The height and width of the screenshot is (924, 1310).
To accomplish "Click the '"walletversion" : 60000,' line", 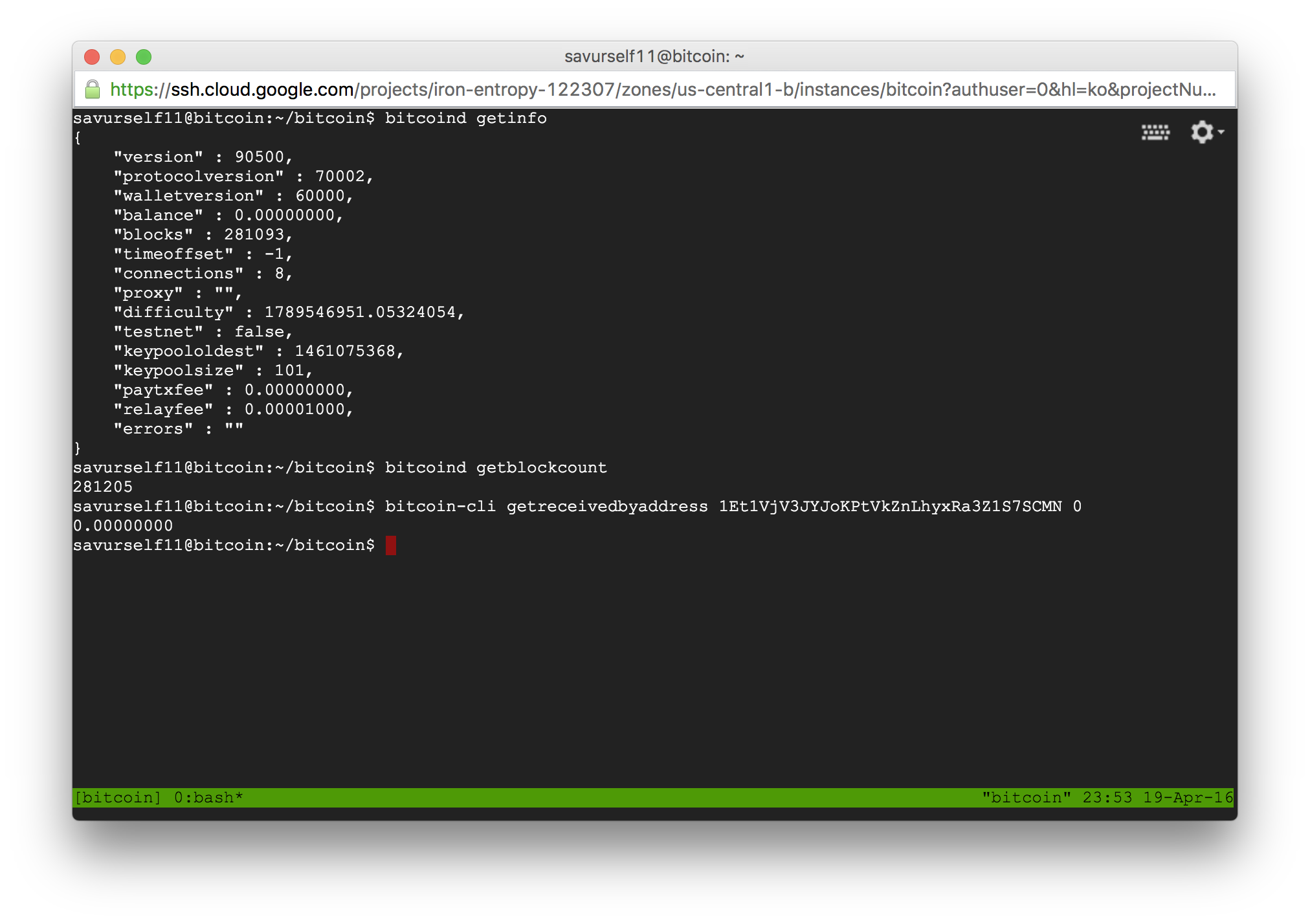I will 234,195.
